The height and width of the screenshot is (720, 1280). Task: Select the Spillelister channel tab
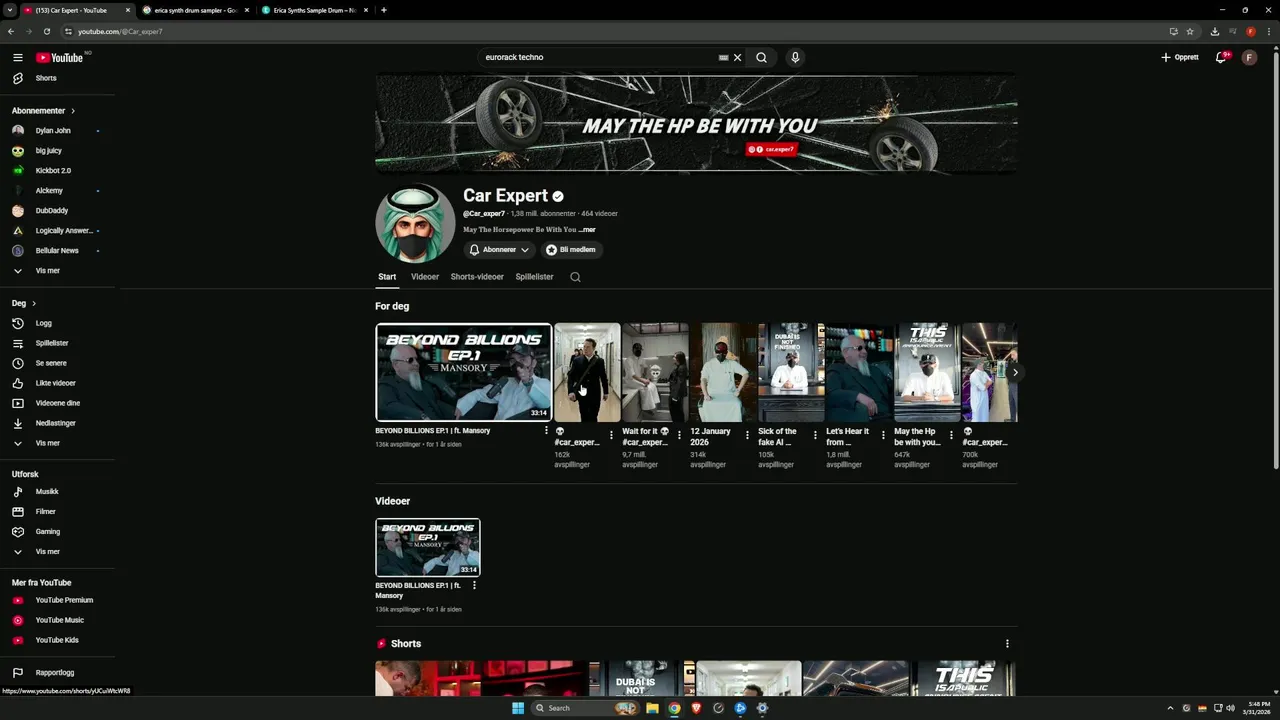point(534,277)
